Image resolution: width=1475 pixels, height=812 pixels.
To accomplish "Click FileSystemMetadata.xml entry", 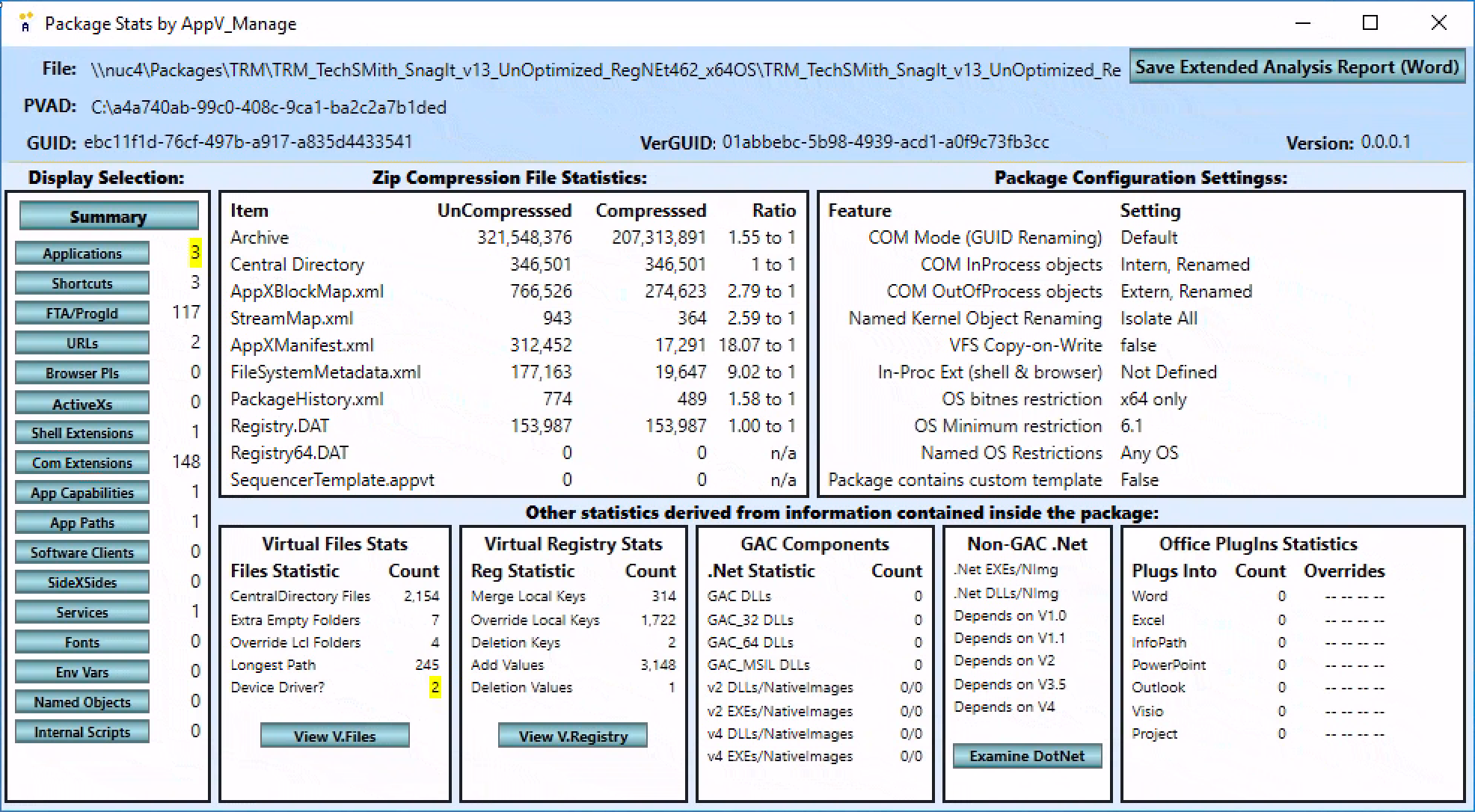I will (x=325, y=372).
